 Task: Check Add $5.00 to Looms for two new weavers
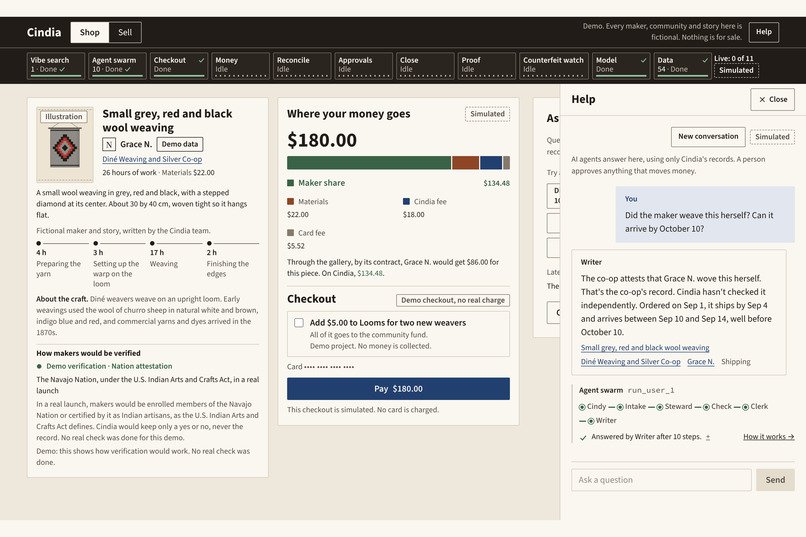(x=299, y=323)
